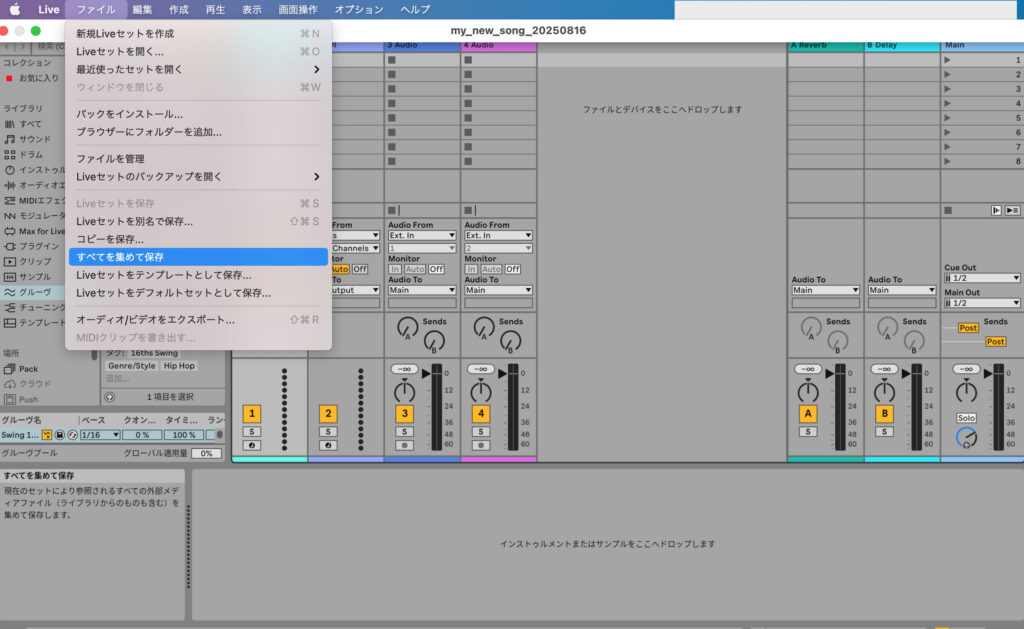Solo return track A with S button
Screen dimensions: 1024x629
808,432
